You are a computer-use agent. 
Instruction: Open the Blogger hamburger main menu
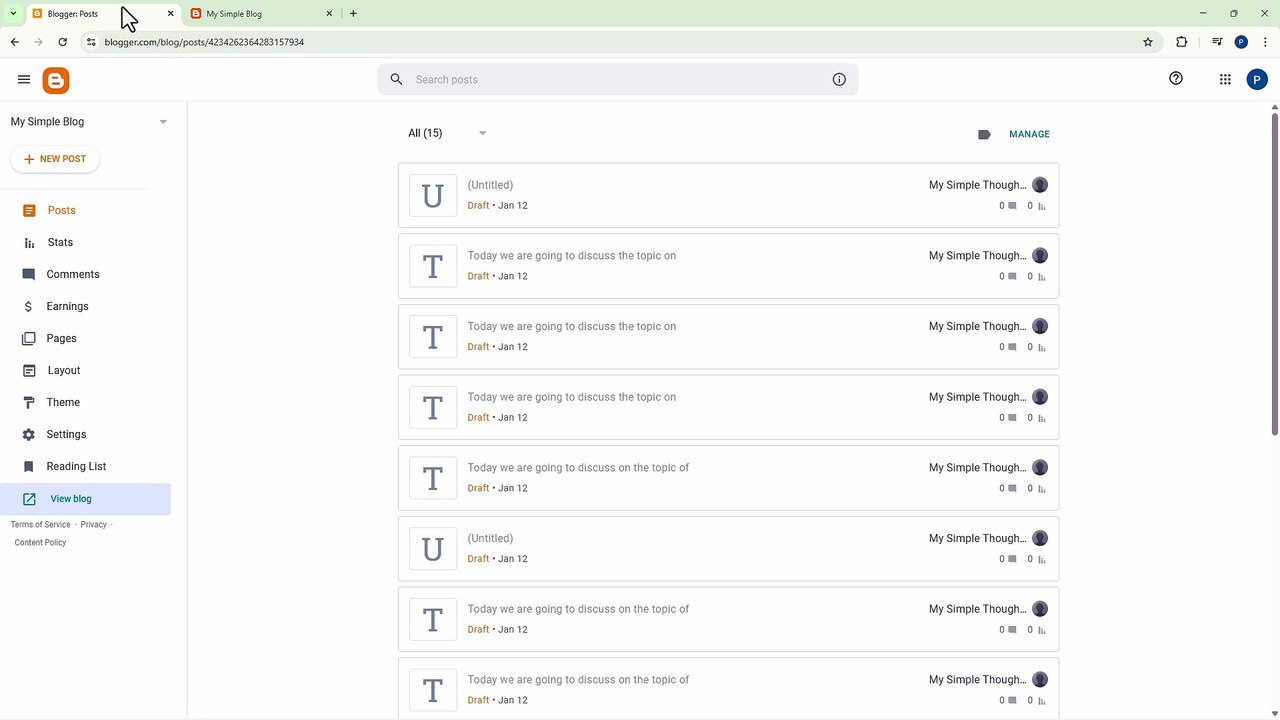(24, 79)
